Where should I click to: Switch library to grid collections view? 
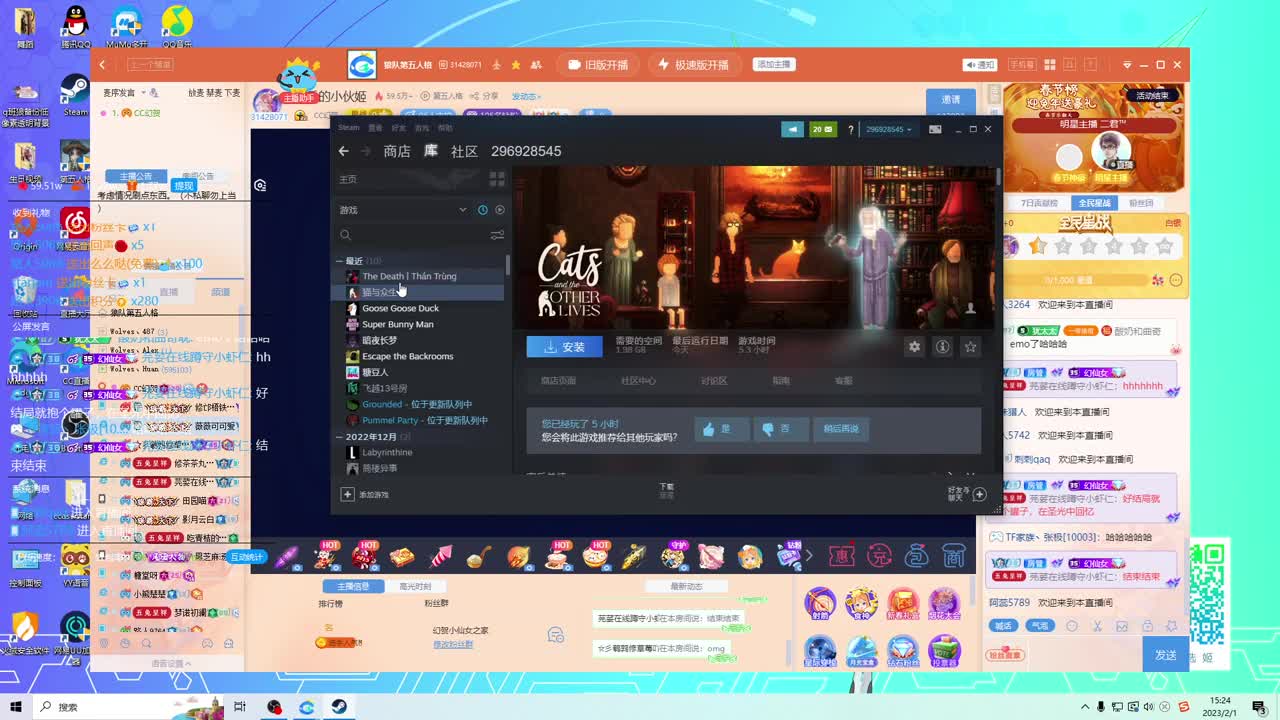pyautogui.click(x=497, y=179)
